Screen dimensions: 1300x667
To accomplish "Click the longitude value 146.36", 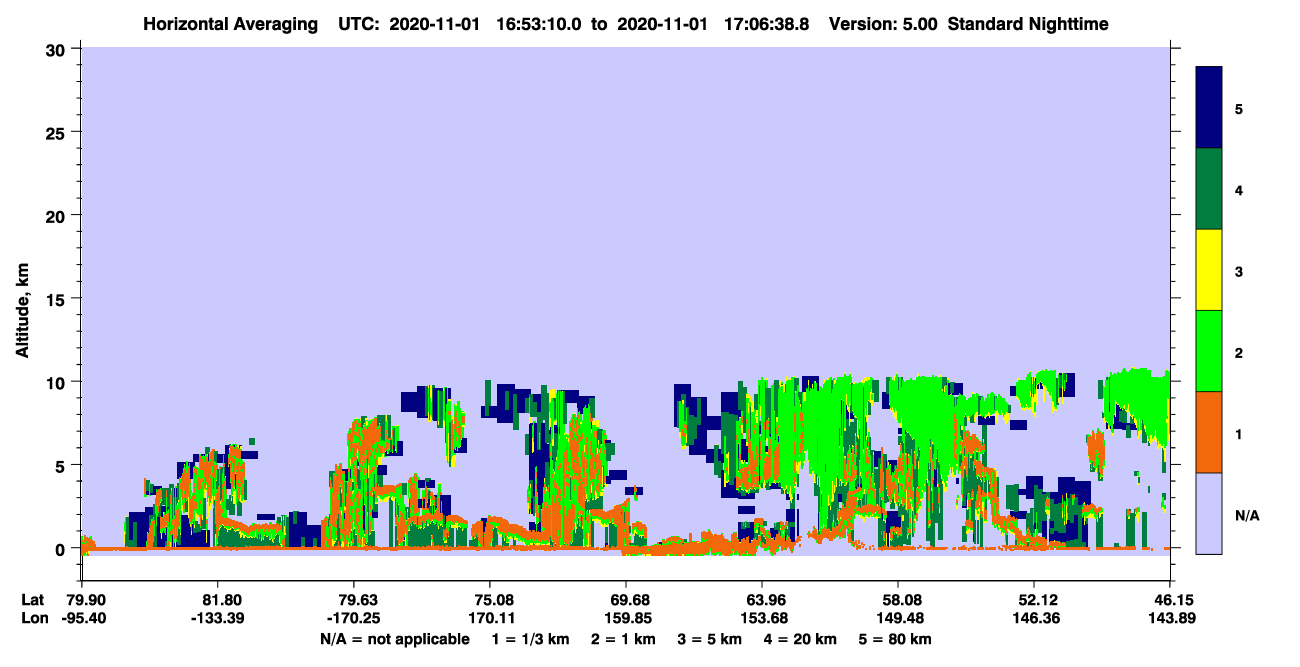I will coord(1034,618).
